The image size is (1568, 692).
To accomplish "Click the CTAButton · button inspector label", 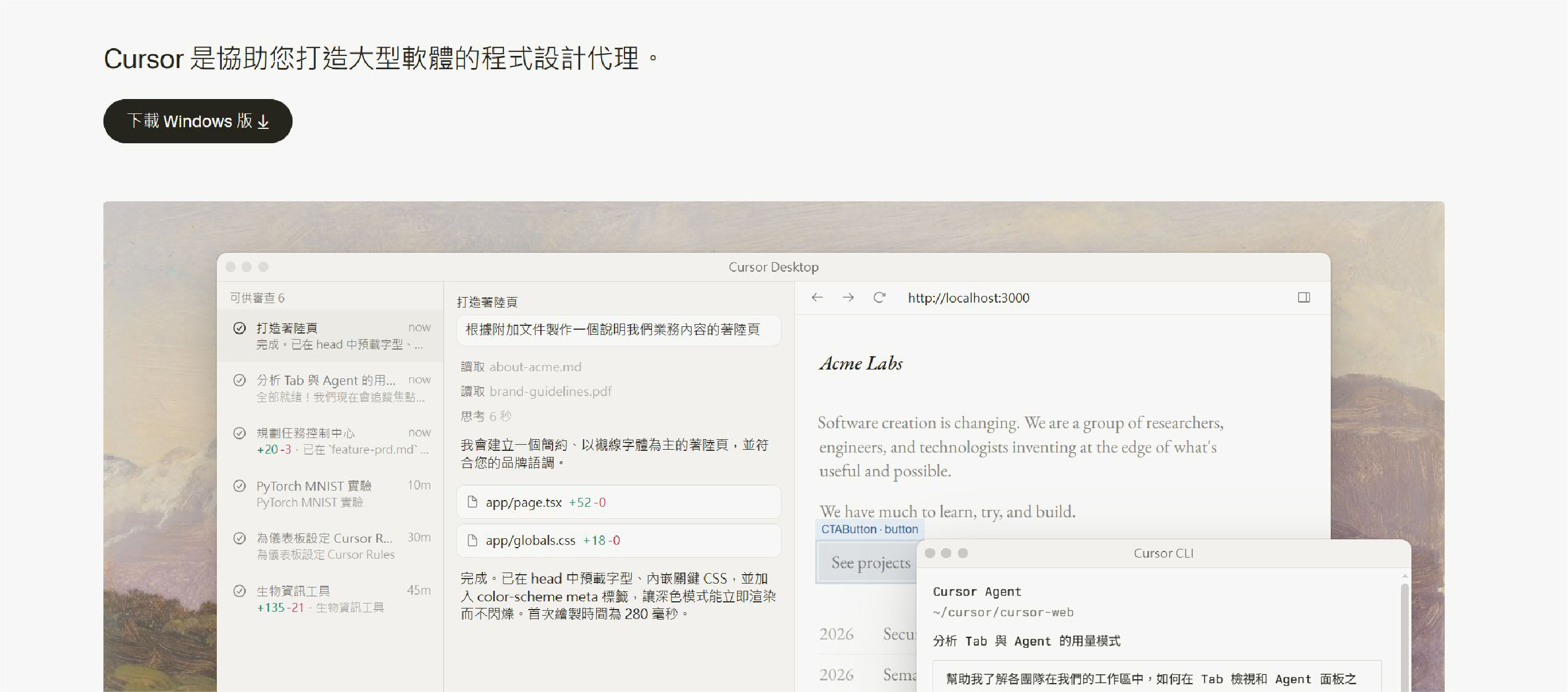I will (869, 529).
